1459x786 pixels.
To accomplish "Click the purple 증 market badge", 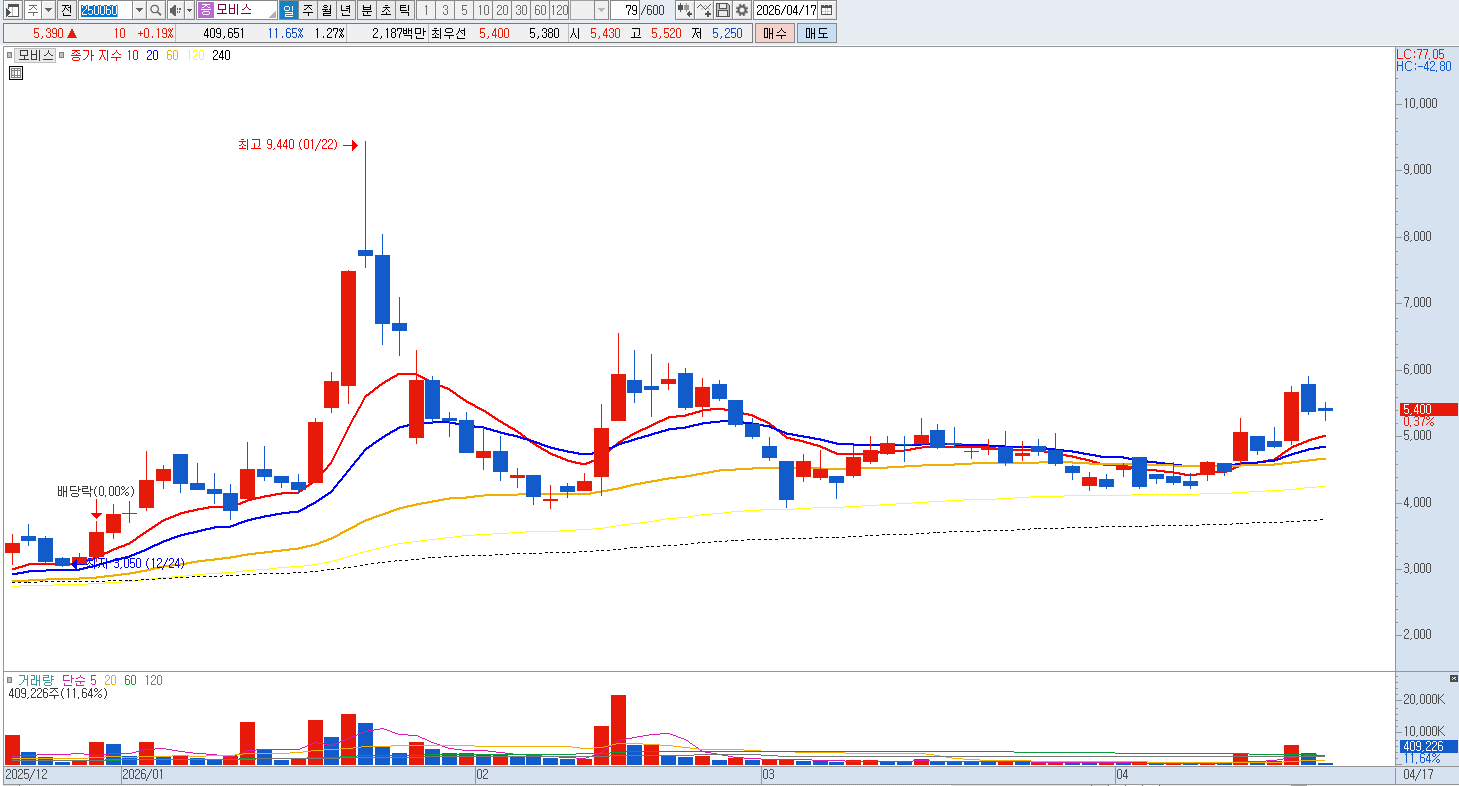I will 206,10.
